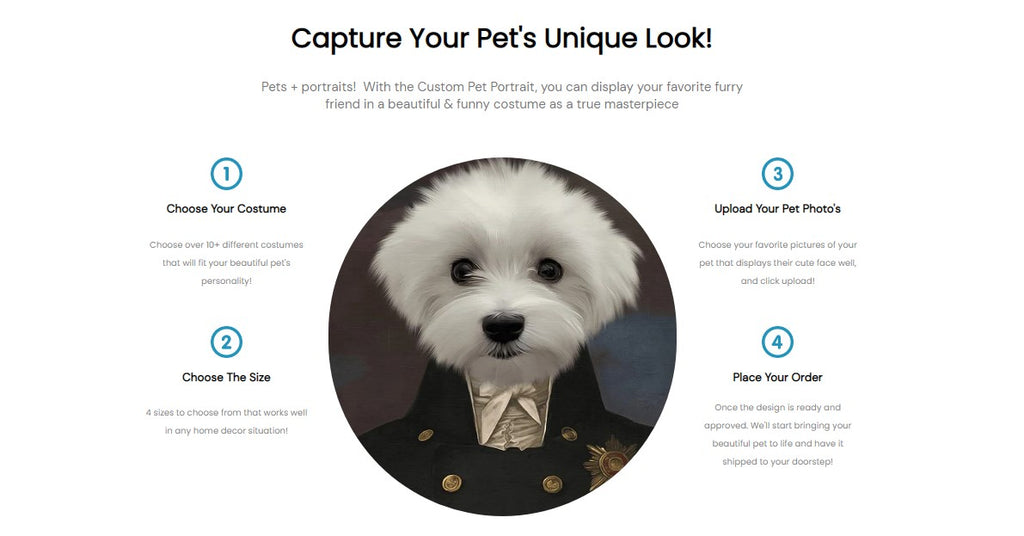This screenshot has width=1024, height=536.
Task: Select the Choose Your Costume heading
Action: click(226, 209)
